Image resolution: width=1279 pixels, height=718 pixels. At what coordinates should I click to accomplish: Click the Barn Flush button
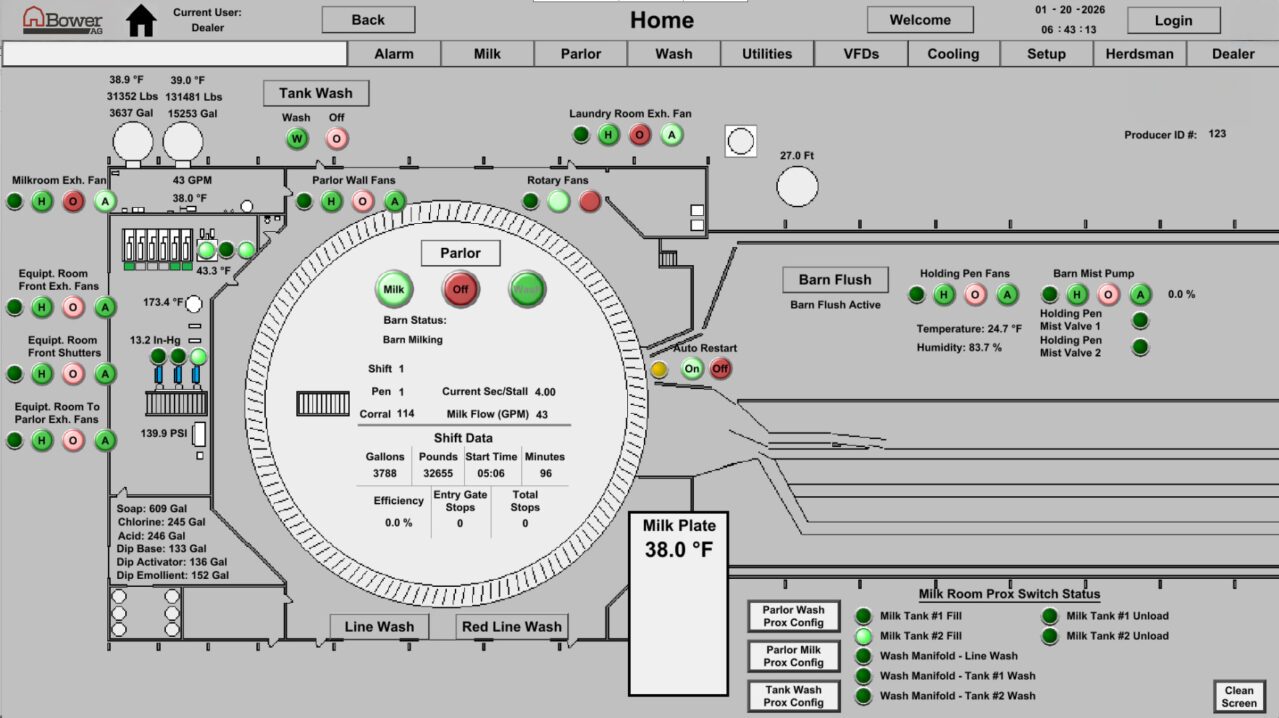(x=835, y=280)
